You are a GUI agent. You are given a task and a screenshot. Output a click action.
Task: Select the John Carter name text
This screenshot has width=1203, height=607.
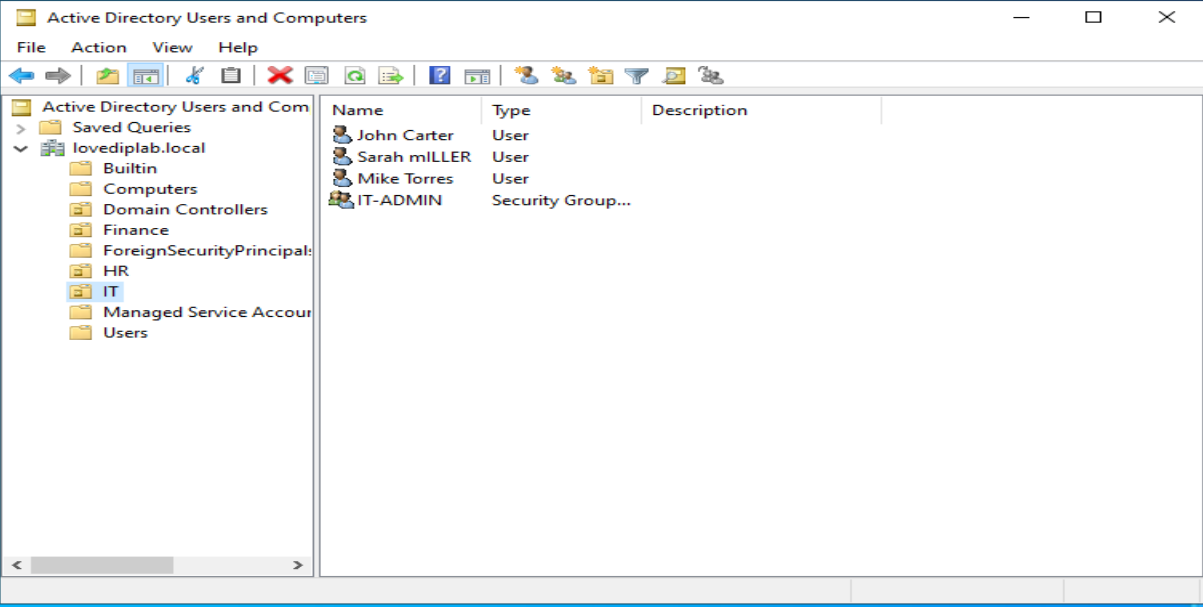(x=405, y=135)
